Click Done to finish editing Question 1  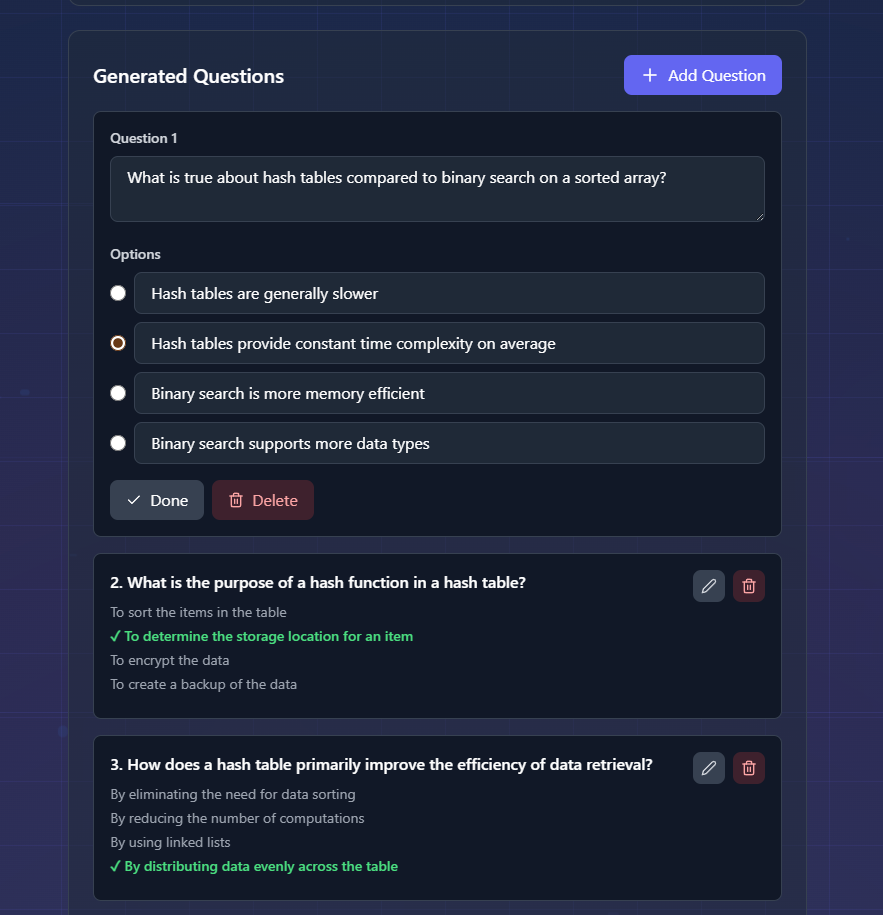157,500
